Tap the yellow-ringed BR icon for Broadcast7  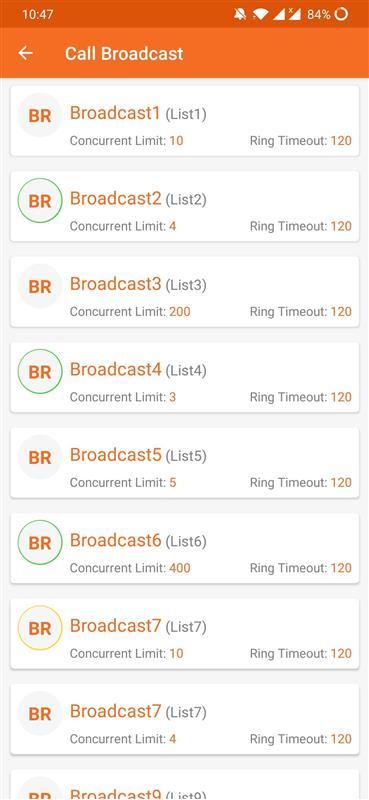[40, 628]
